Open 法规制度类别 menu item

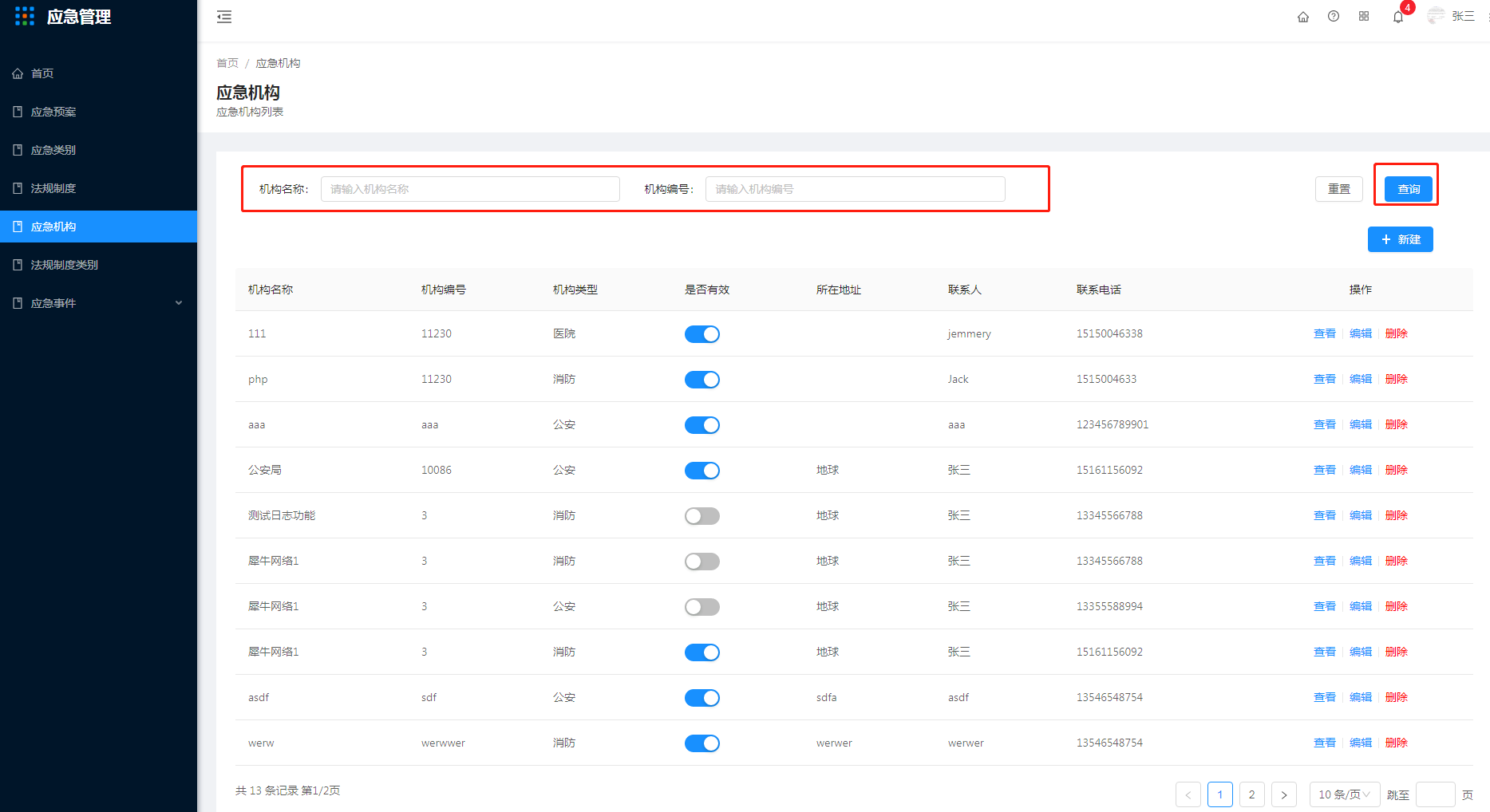98,265
